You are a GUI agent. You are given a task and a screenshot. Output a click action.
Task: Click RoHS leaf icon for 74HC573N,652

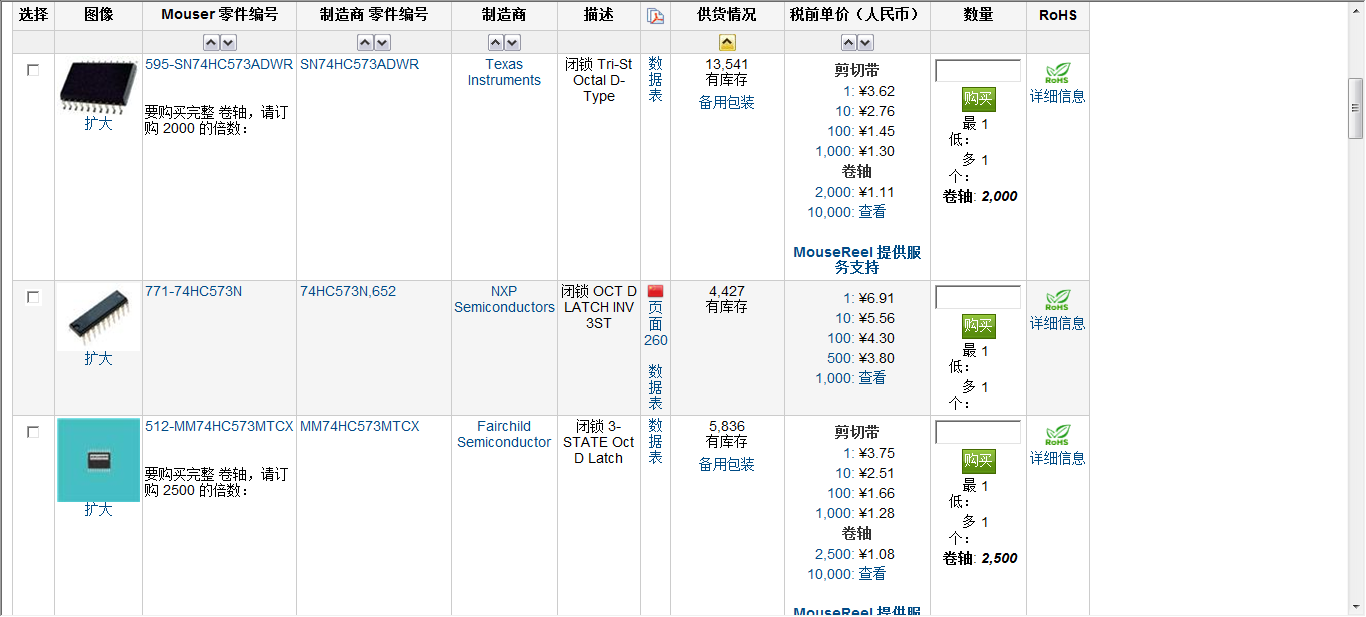pyautogui.click(x=1057, y=301)
